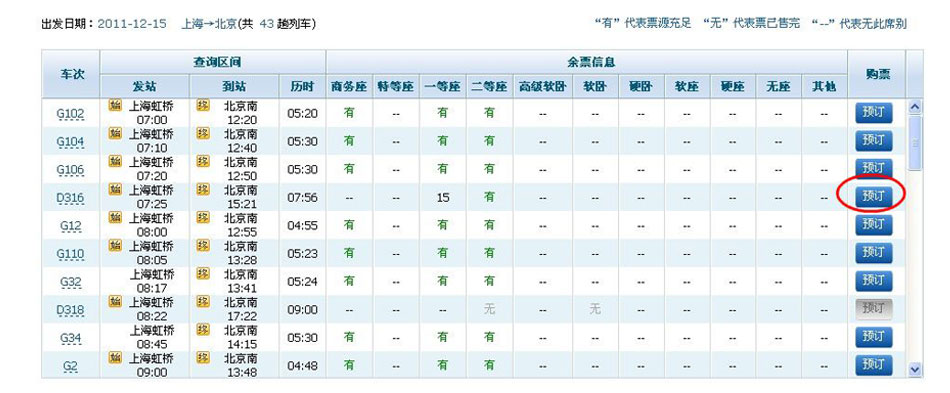
Task: Click the 15 first-class seats cell for D316
Action: click(x=443, y=197)
